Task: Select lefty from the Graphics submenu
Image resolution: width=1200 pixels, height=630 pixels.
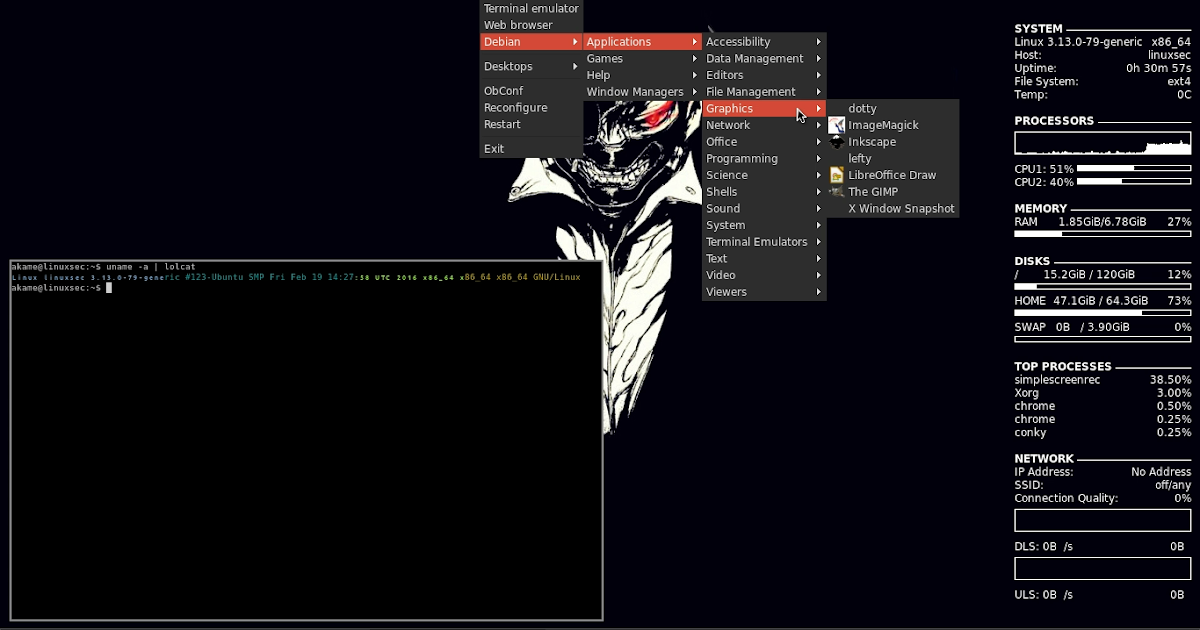Action: click(860, 158)
